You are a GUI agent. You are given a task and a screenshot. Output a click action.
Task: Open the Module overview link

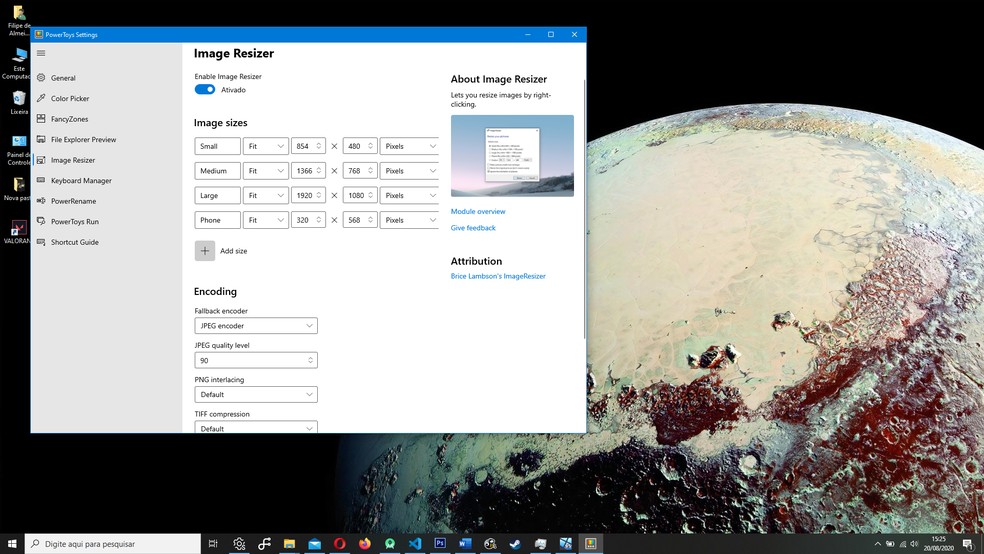(478, 212)
